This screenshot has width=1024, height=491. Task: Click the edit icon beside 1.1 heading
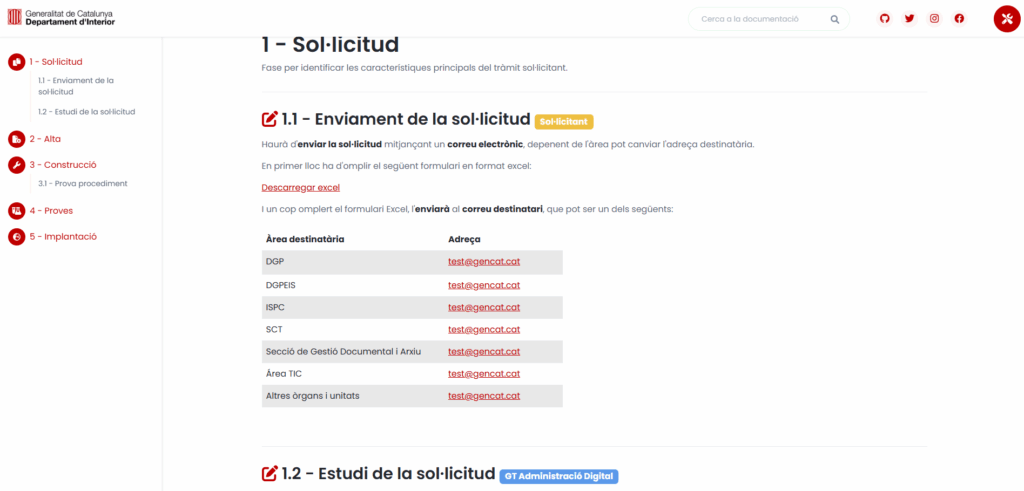[x=270, y=120]
